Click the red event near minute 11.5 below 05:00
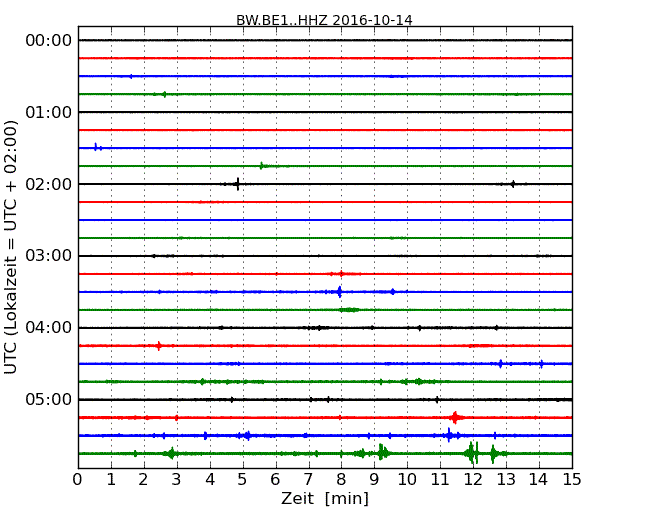 tap(455, 417)
